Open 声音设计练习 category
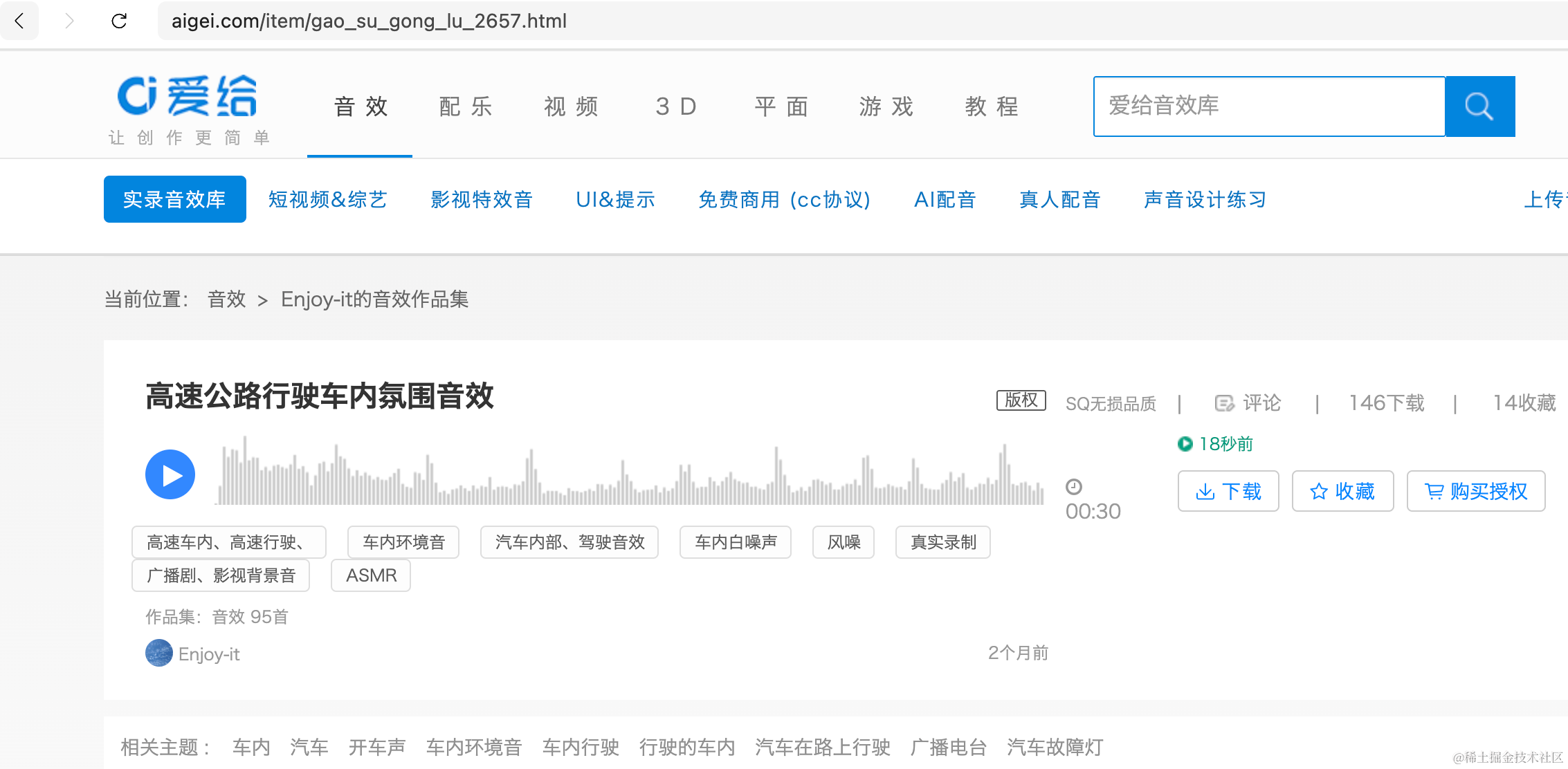 [x=1205, y=199]
